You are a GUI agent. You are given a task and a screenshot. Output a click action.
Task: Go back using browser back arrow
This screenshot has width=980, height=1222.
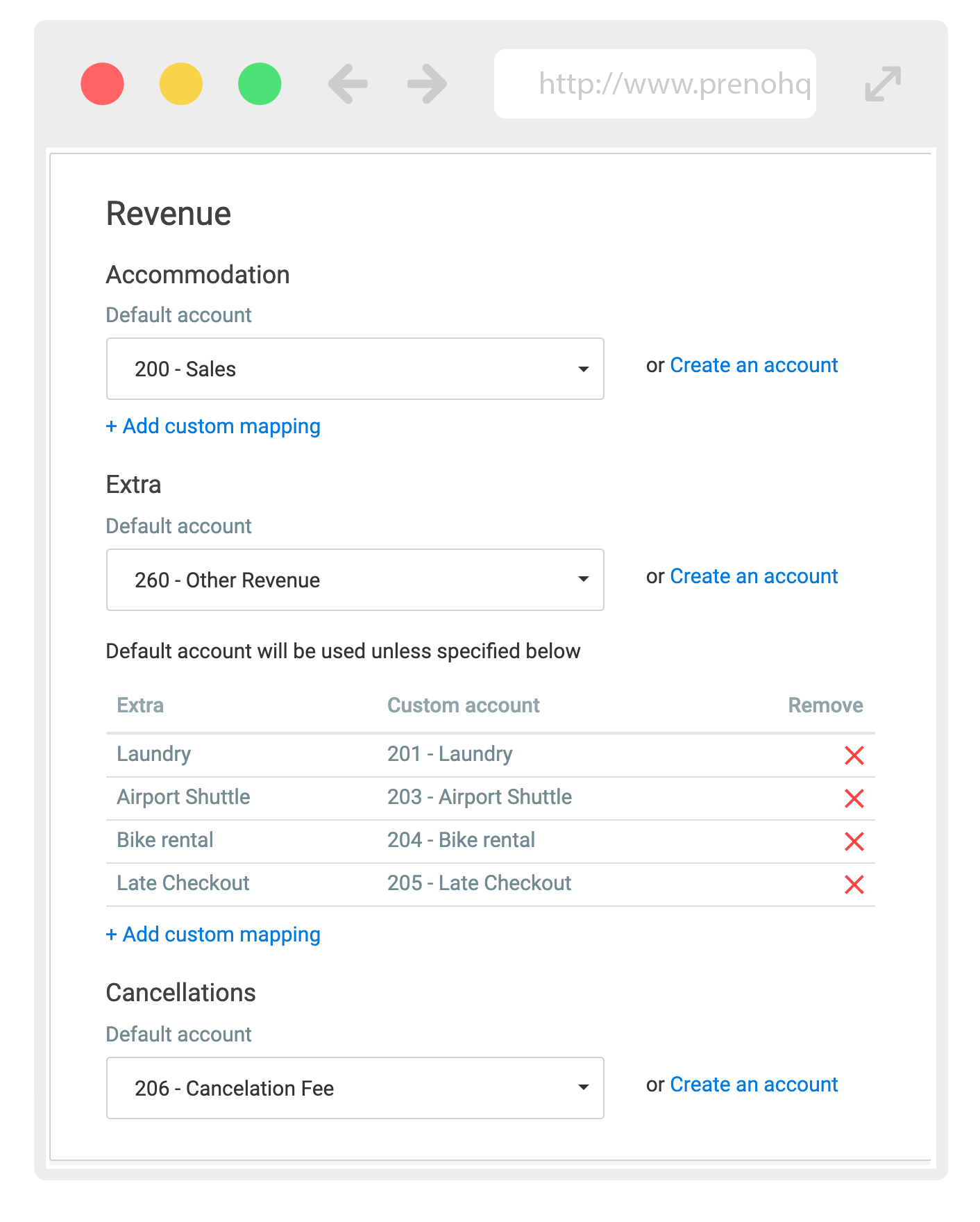[x=348, y=84]
